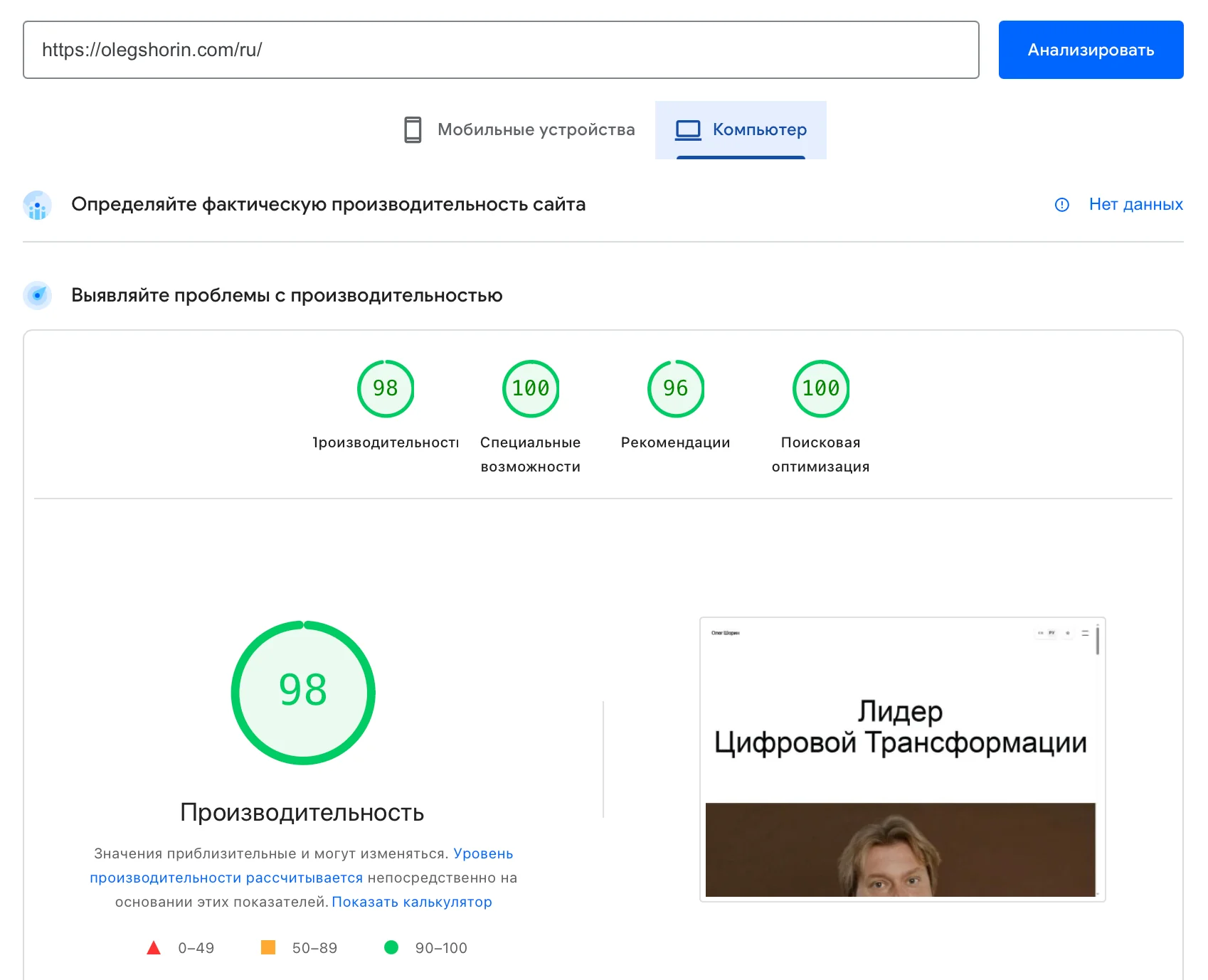Click Показать калькулятор link

pyautogui.click(x=412, y=902)
